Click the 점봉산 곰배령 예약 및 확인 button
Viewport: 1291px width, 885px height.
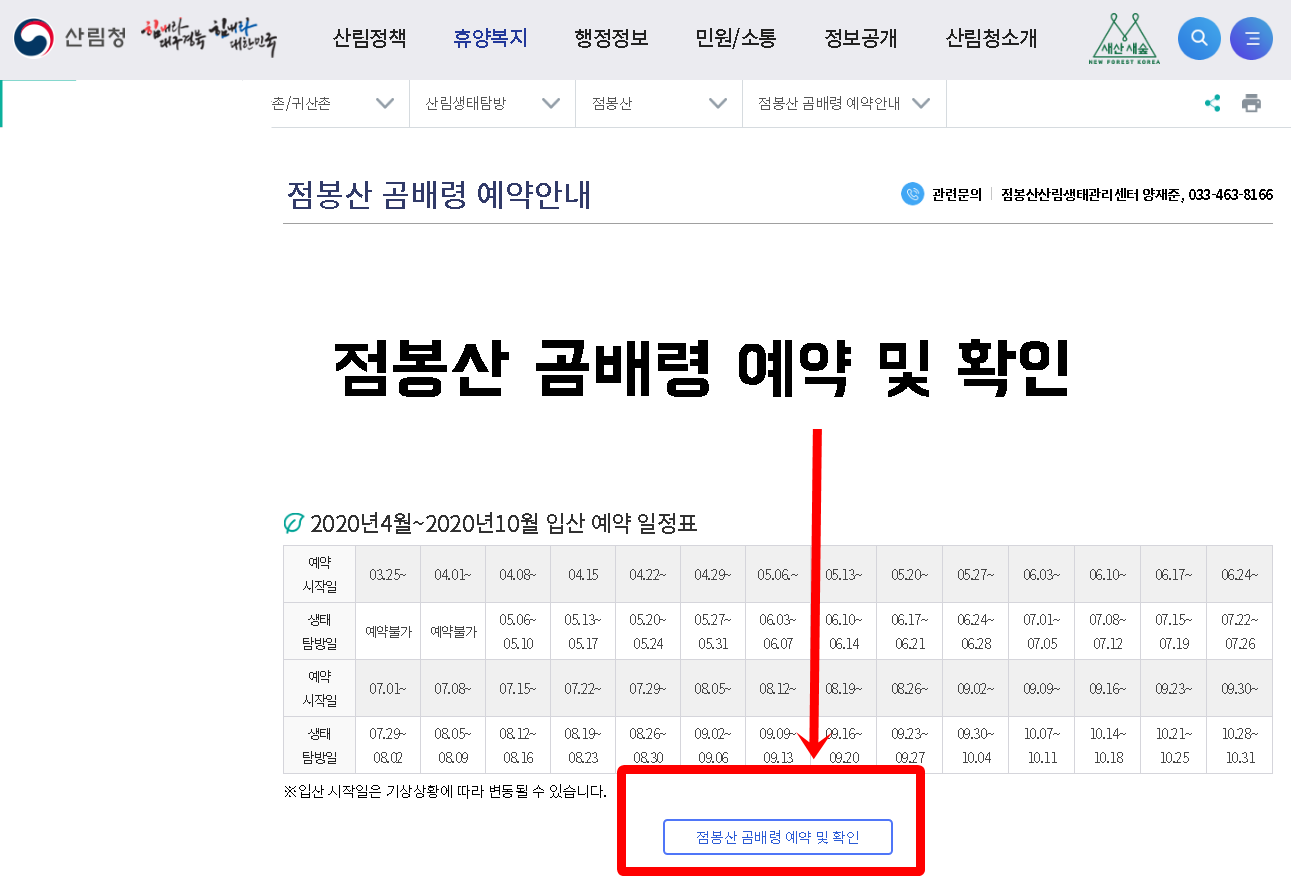coord(777,837)
